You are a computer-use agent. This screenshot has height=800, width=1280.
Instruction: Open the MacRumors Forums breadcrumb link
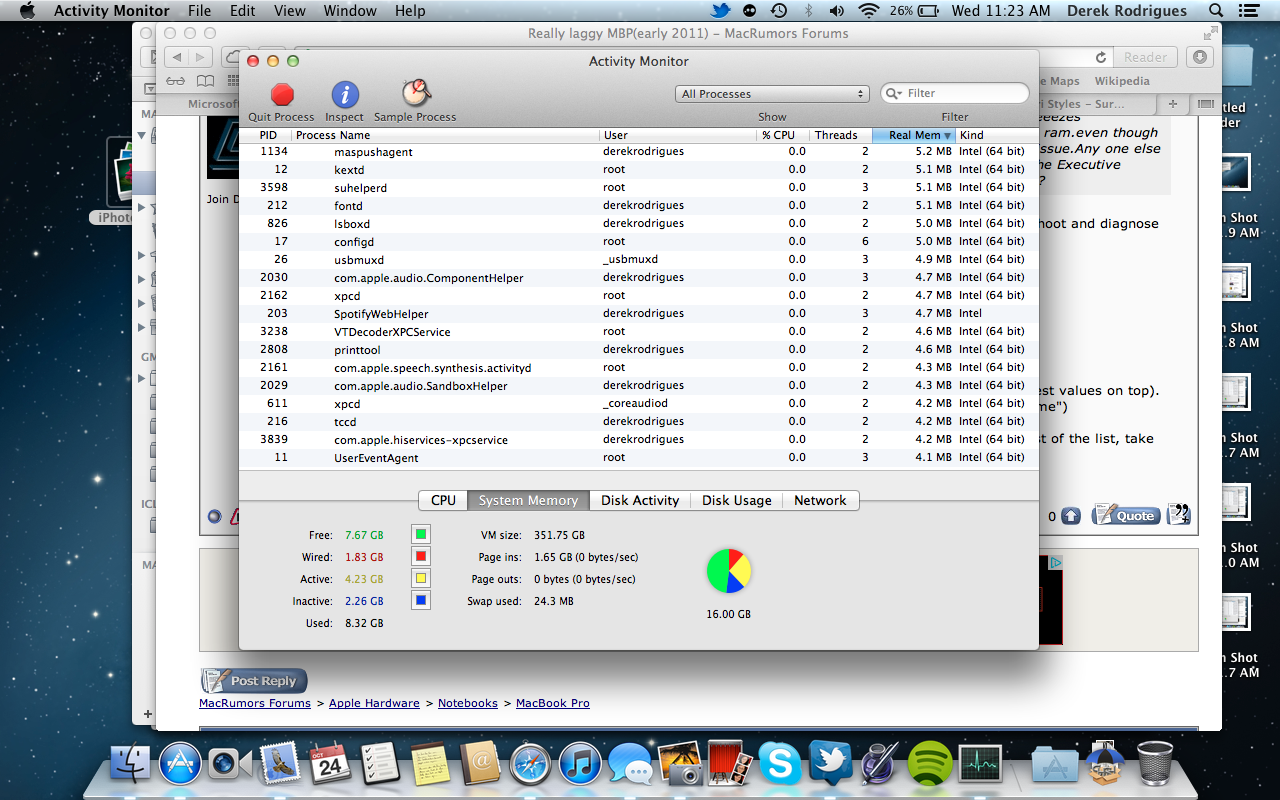tap(255, 703)
